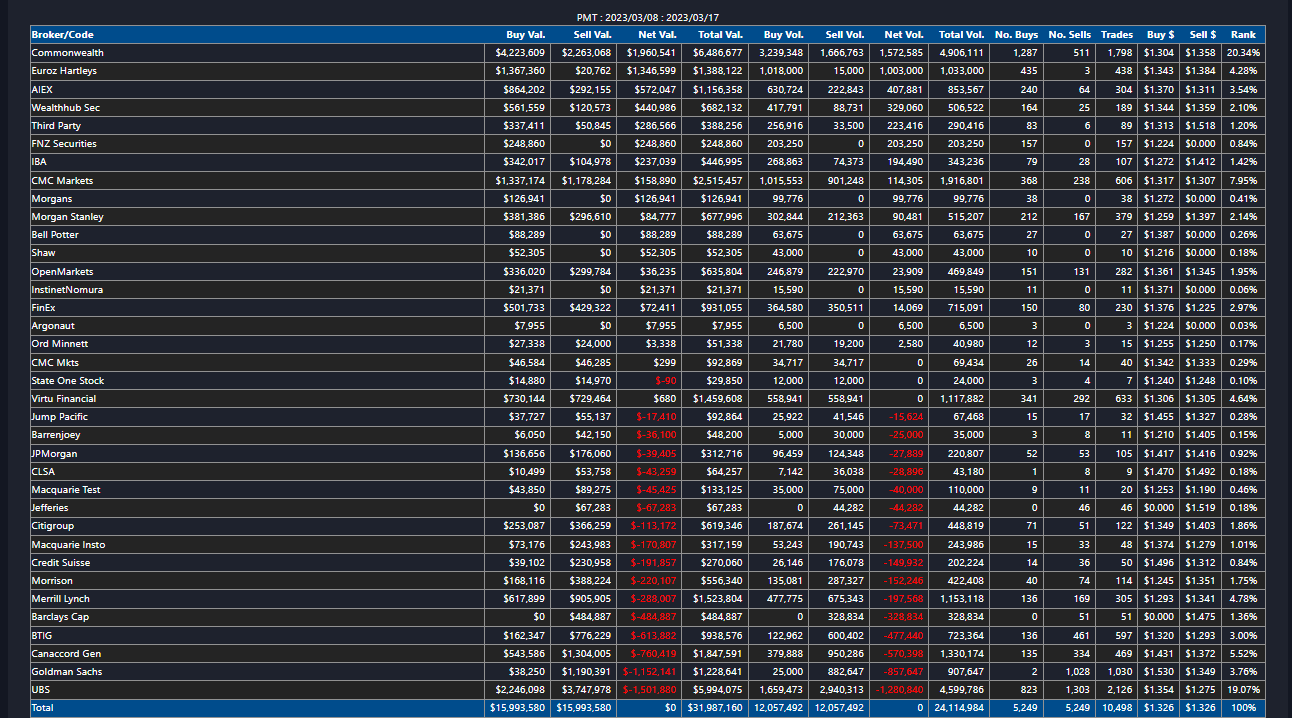The height and width of the screenshot is (718, 1292).
Task: Select the Canaccord Gen broker name
Action: (66, 653)
